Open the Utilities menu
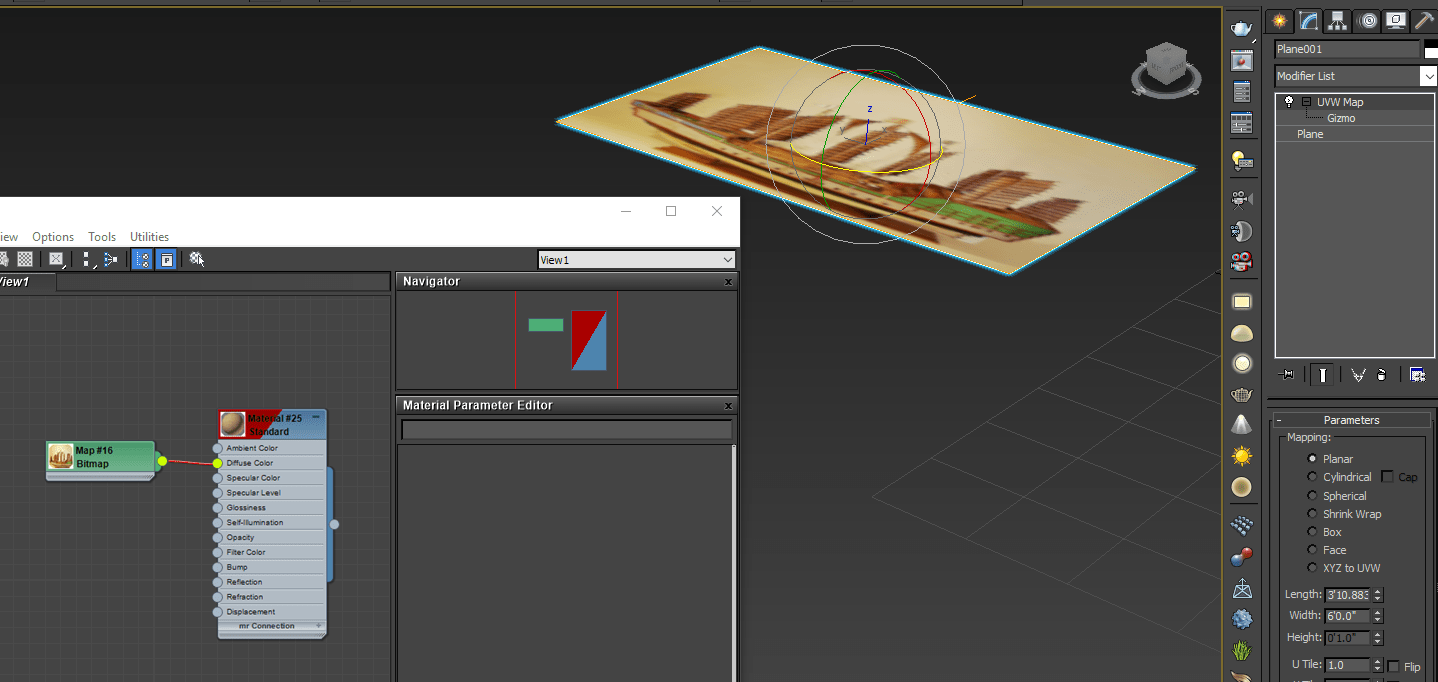Screen dimensions: 1438x682 [x=149, y=237]
